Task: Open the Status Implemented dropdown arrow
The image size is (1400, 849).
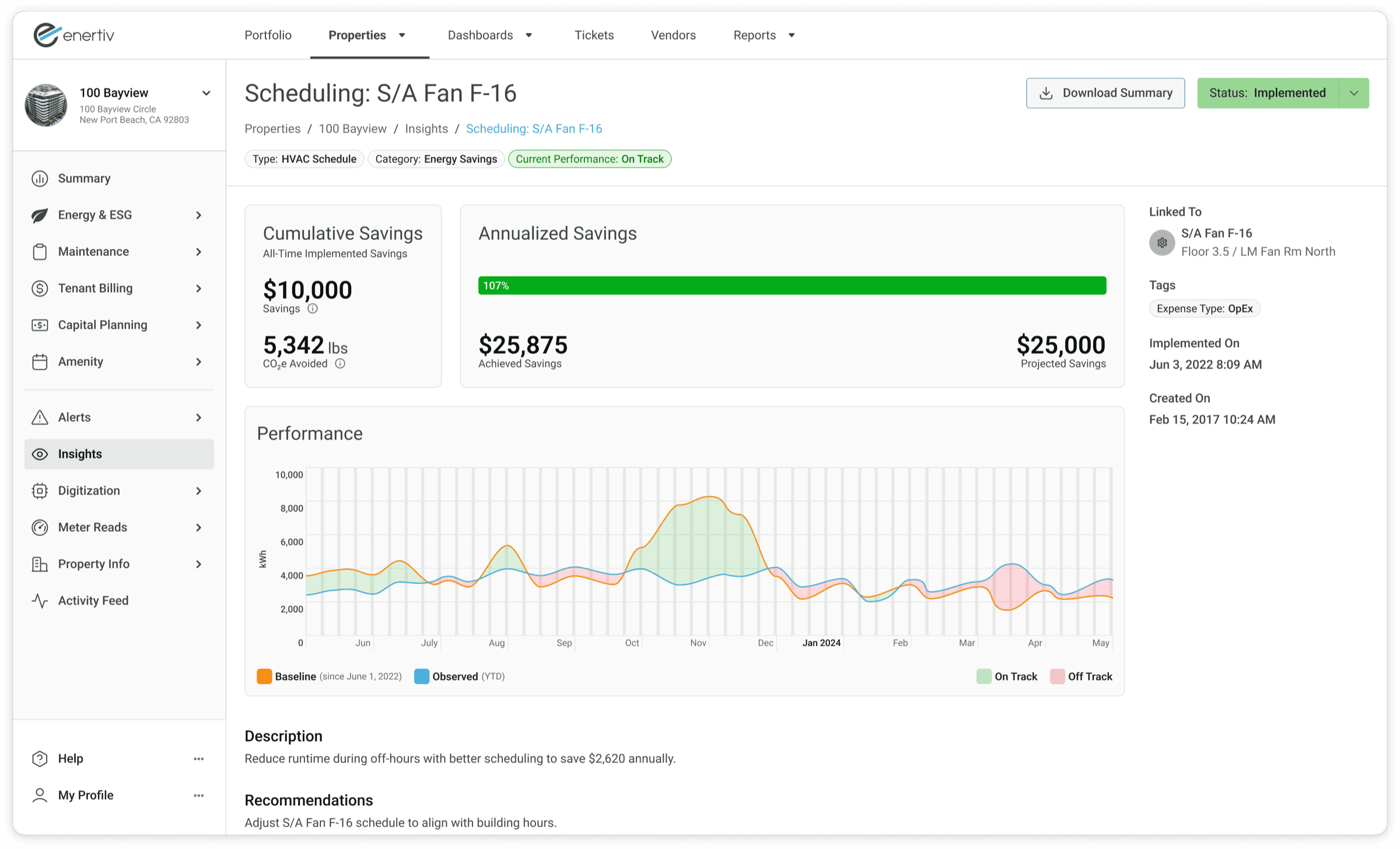Action: 1354,93
